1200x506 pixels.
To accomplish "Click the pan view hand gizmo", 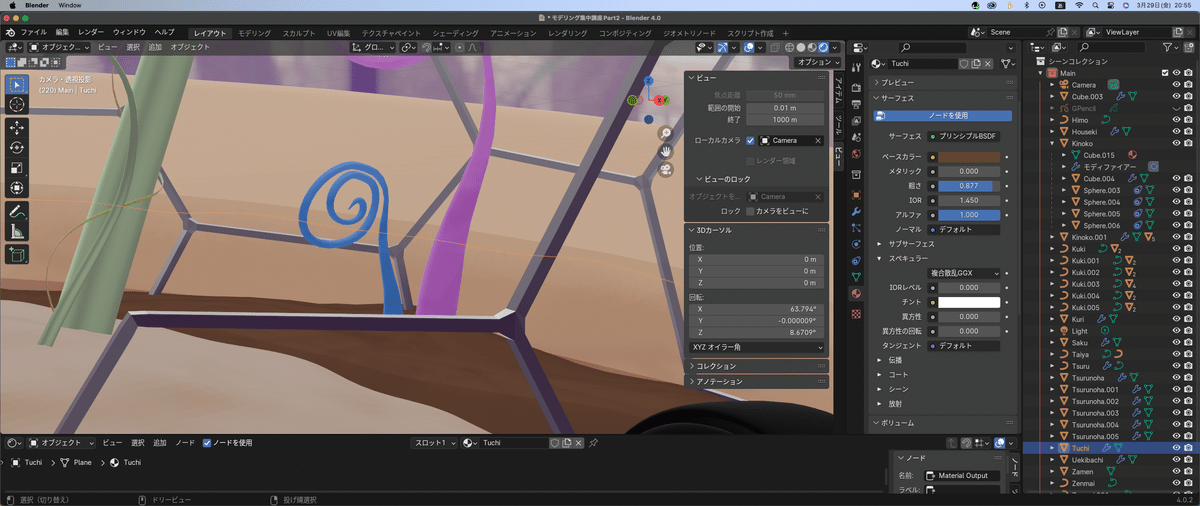I will pyautogui.click(x=665, y=151).
